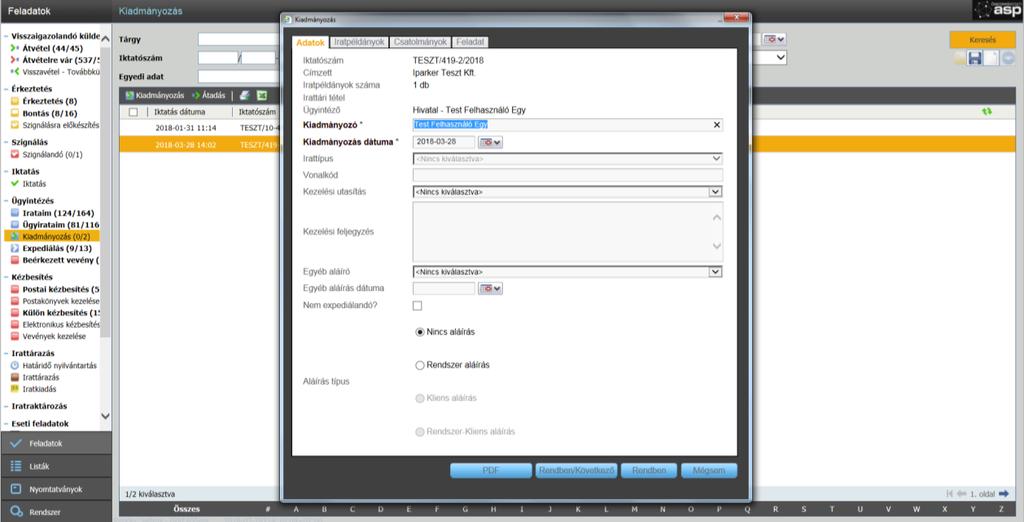Open Vevények kezelése sidebar item

click(x=48, y=336)
